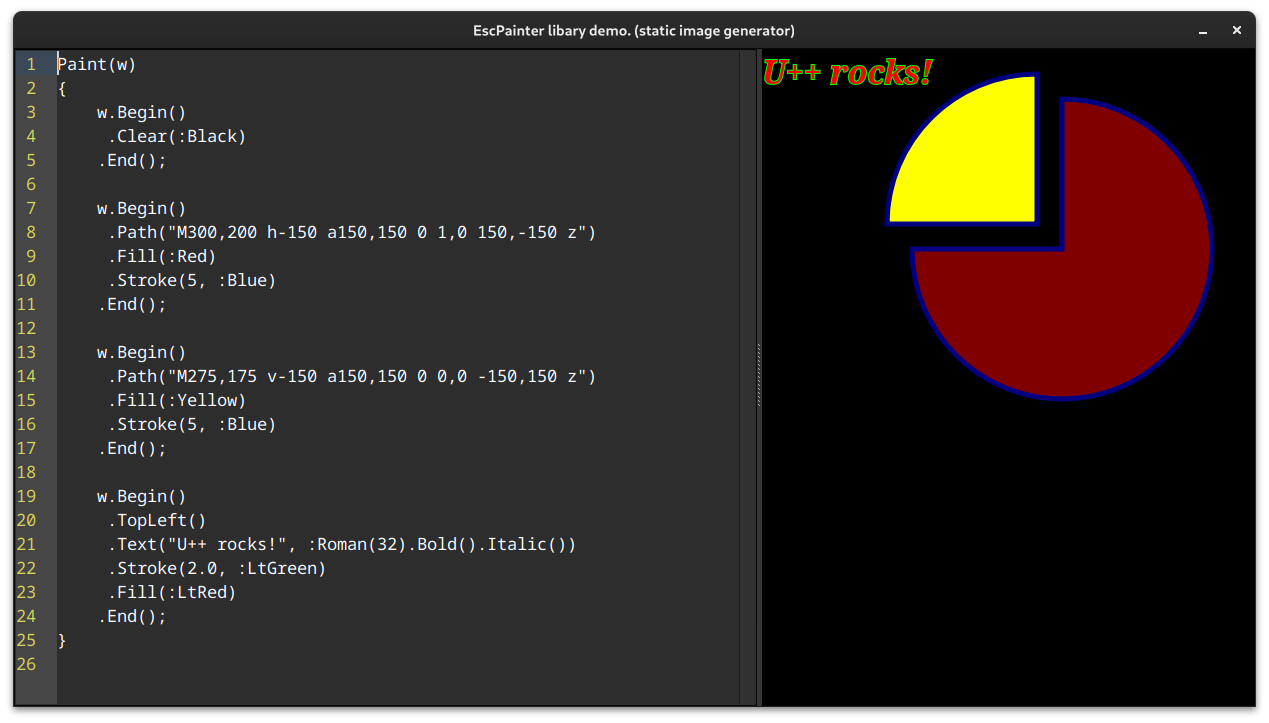This screenshot has height=723, width=1269.
Task: Click 'w.Begin()' on line 3
Action: [x=142, y=112]
